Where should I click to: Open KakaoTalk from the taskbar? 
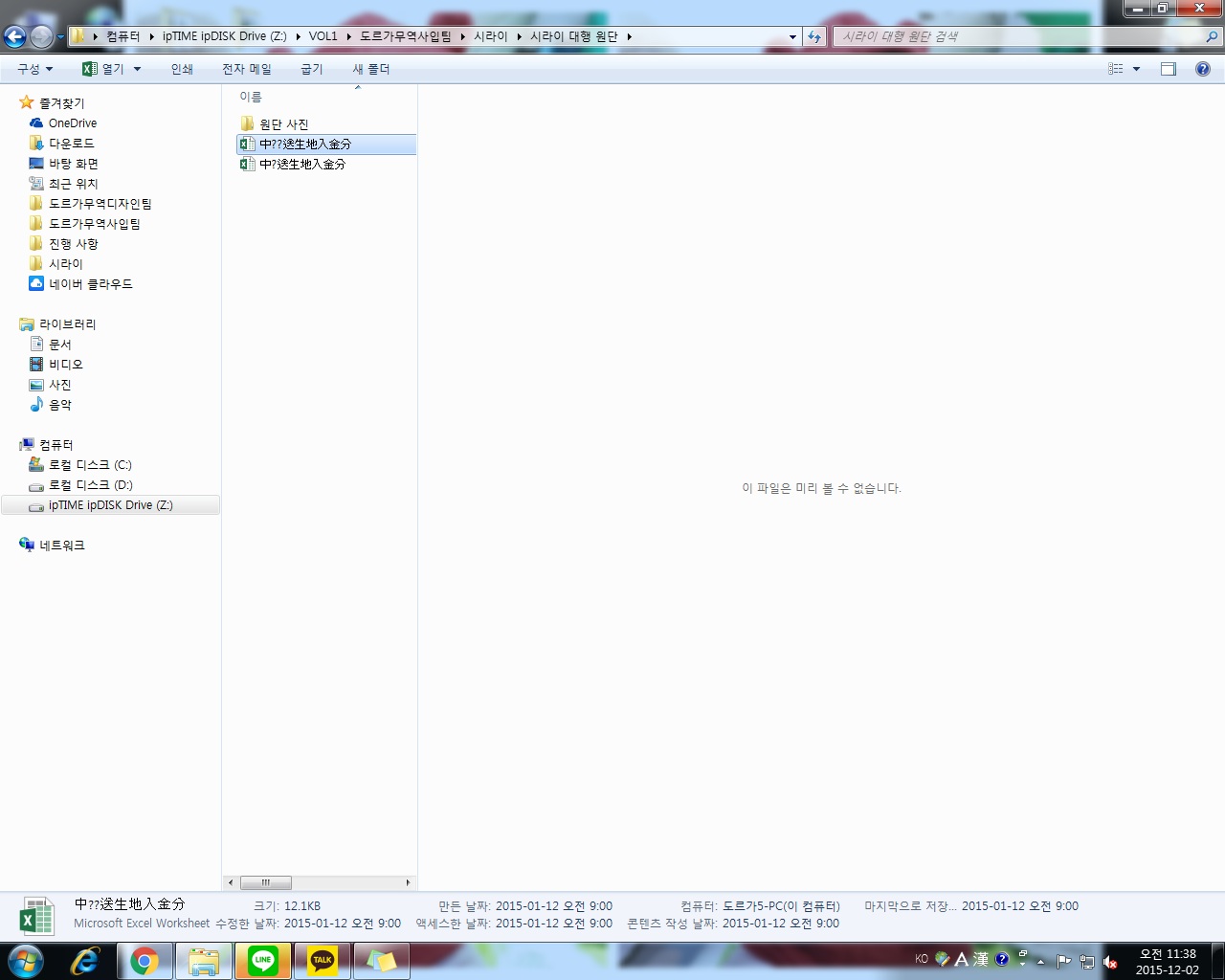[323, 961]
